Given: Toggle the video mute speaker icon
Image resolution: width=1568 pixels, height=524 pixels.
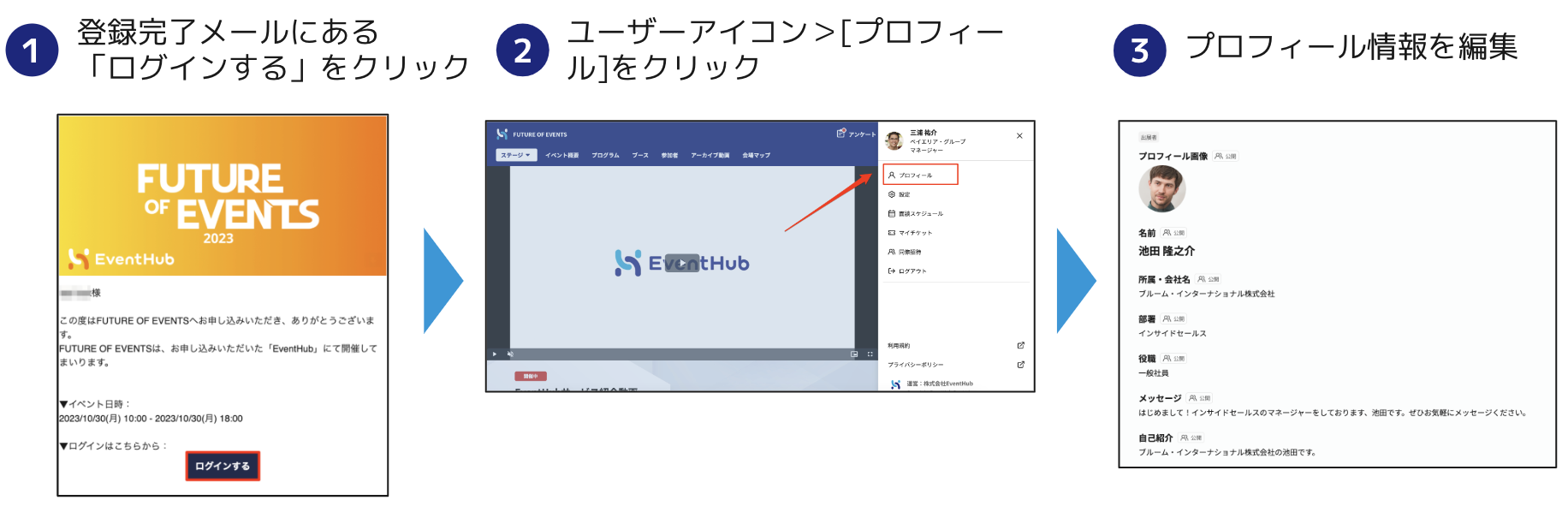Looking at the screenshot, I should click(510, 354).
